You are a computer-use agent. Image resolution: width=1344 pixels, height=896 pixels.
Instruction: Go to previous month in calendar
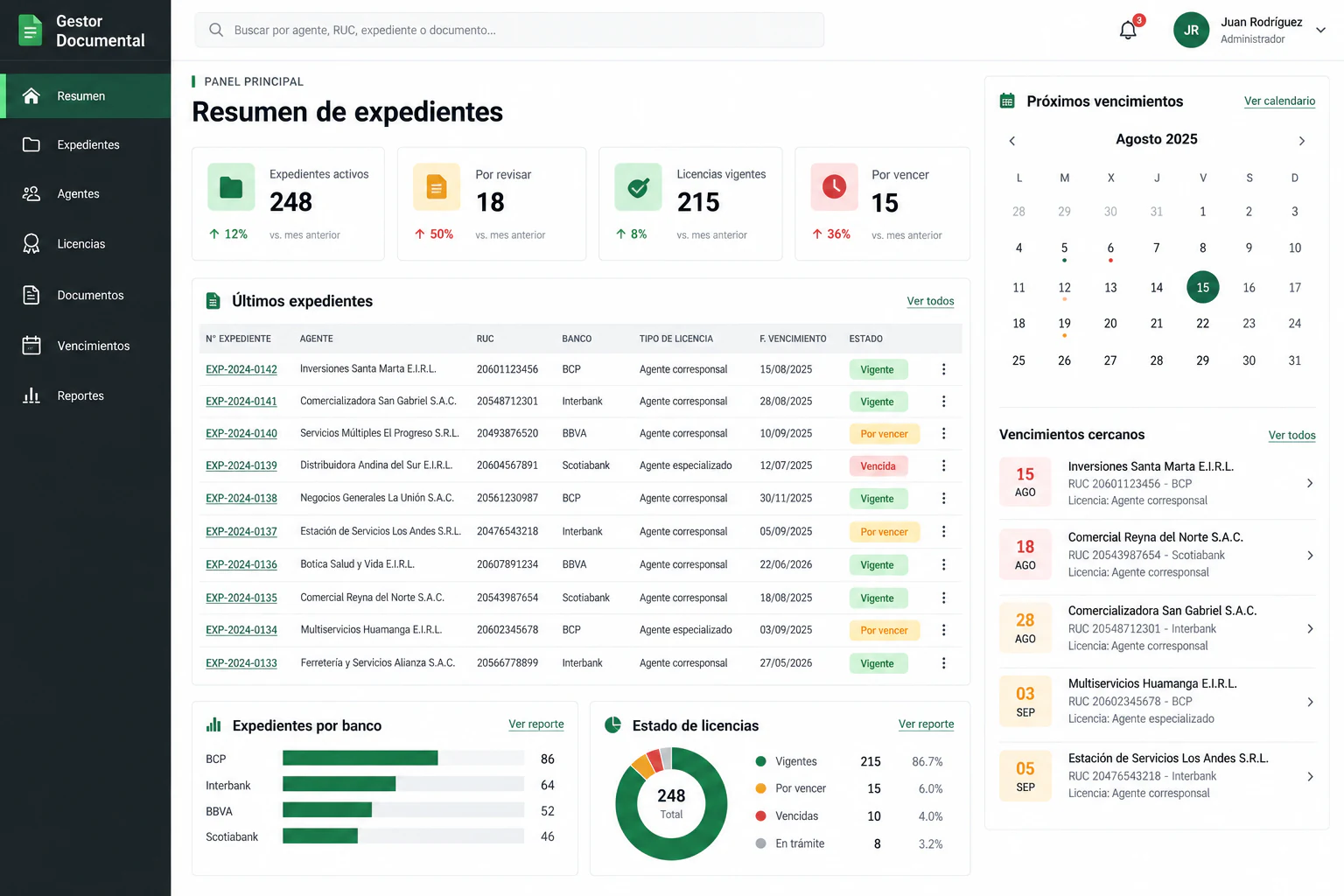1012,141
